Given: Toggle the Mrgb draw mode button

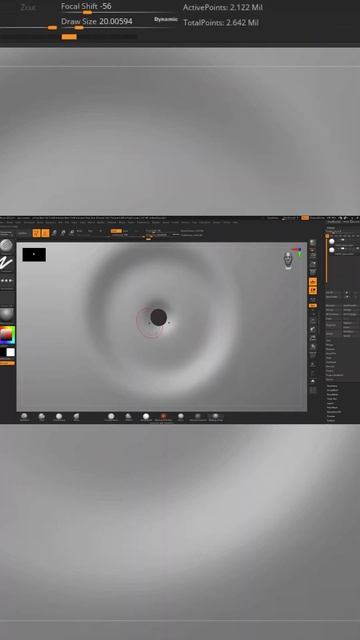Looking at the screenshot, I should (80, 231).
